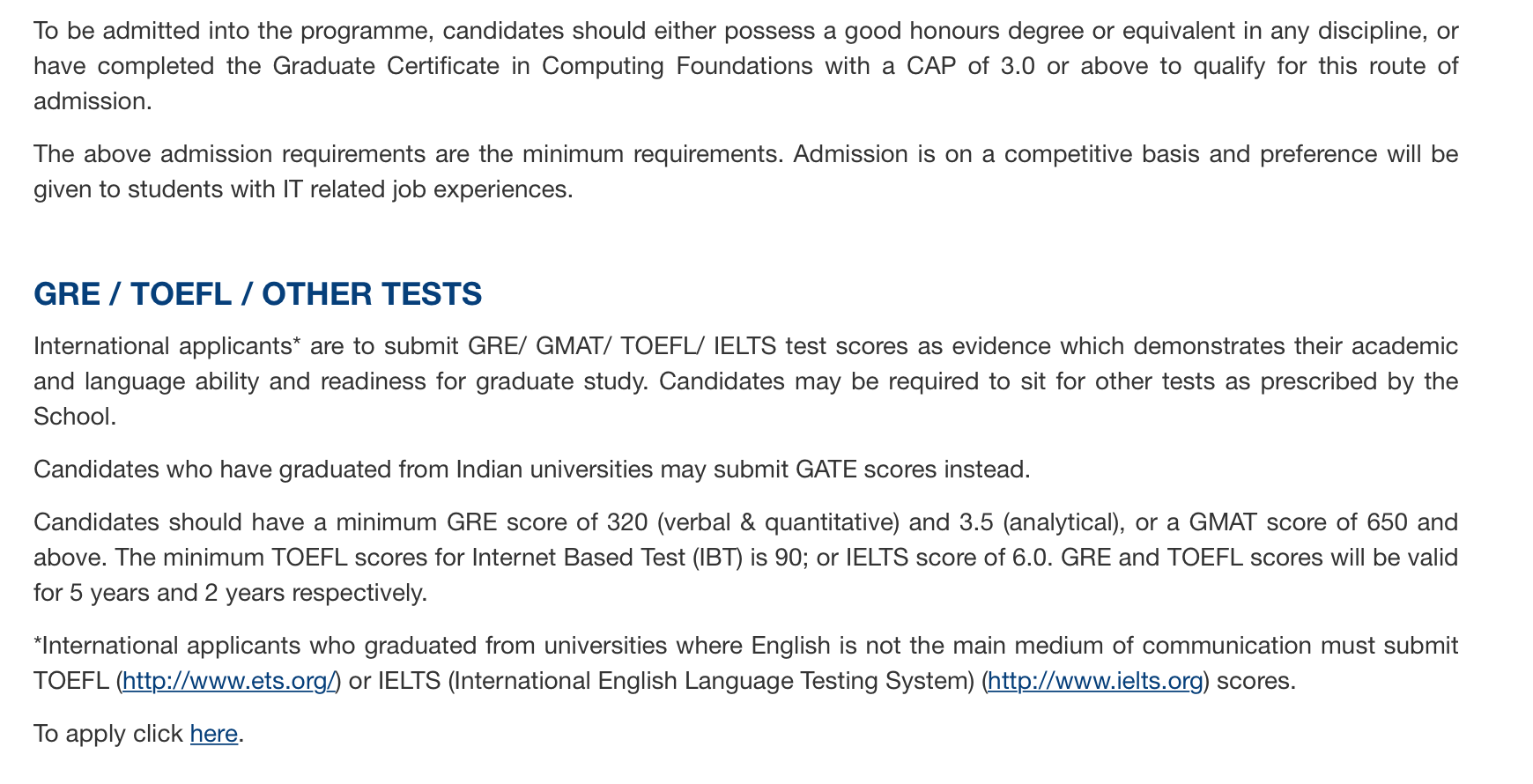Click the 'To be admitted into the programme' paragraph
This screenshot has width=1533, height=784.
[x=745, y=66]
